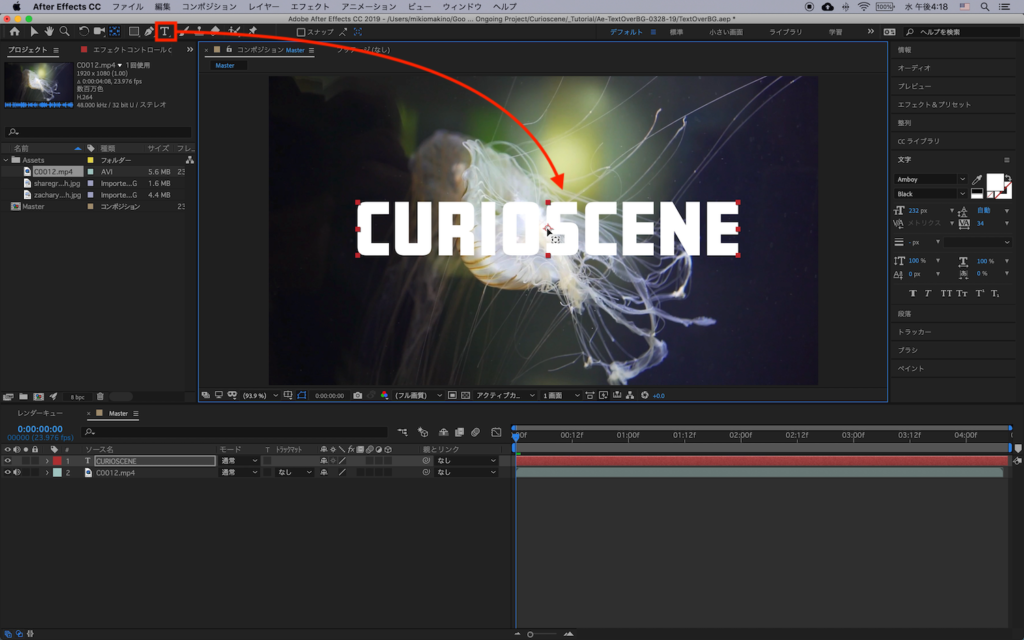The height and width of the screenshot is (640, 1024).
Task: Select the Horizontal Type tool
Action: pyautogui.click(x=165, y=31)
